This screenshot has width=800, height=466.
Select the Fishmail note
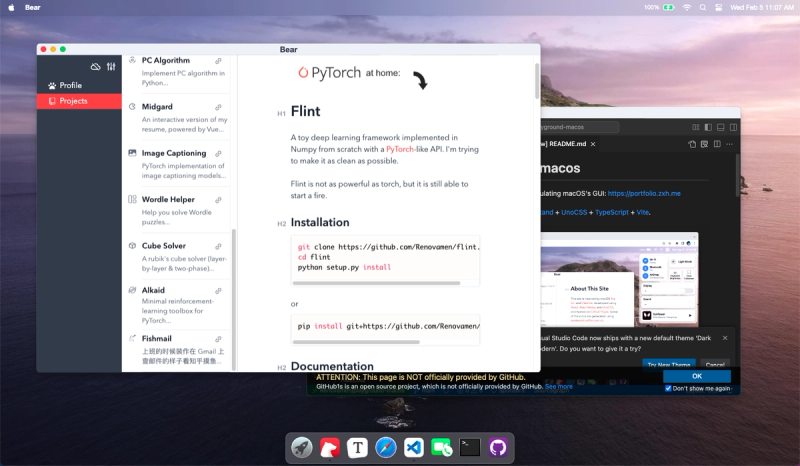pyautogui.click(x=177, y=350)
